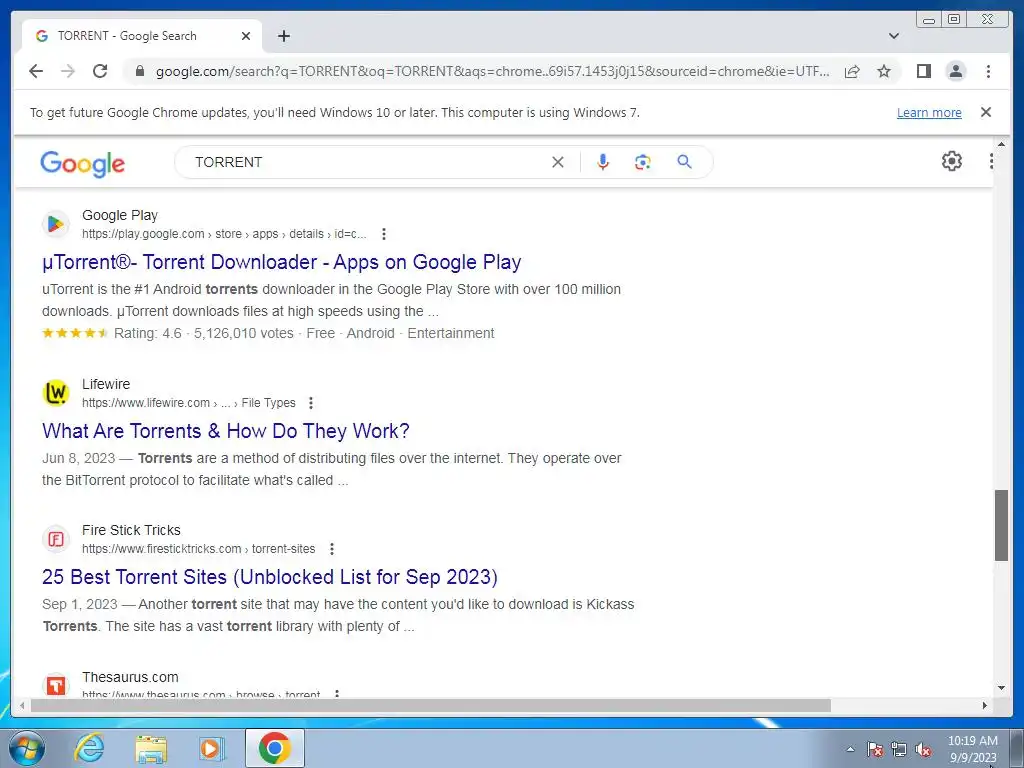Open 25 Best Torrent Sites link
This screenshot has height=768, width=1024.
270,577
